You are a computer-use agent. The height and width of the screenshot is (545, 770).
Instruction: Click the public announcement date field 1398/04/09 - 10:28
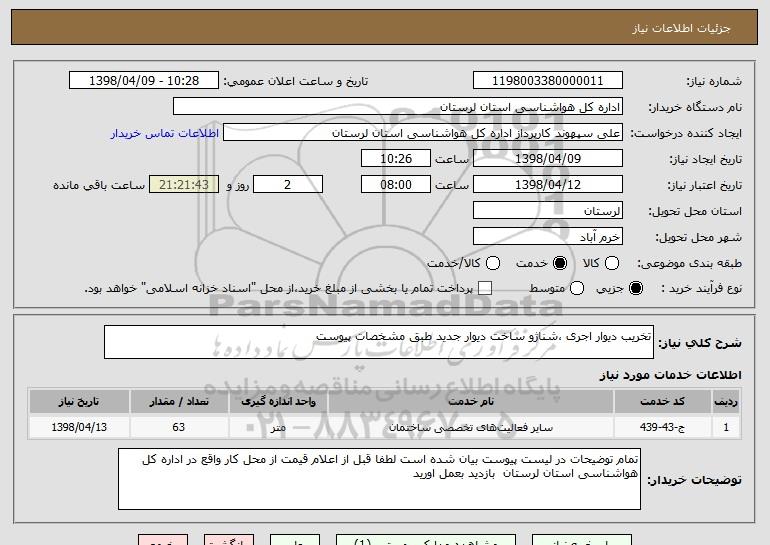tap(144, 81)
